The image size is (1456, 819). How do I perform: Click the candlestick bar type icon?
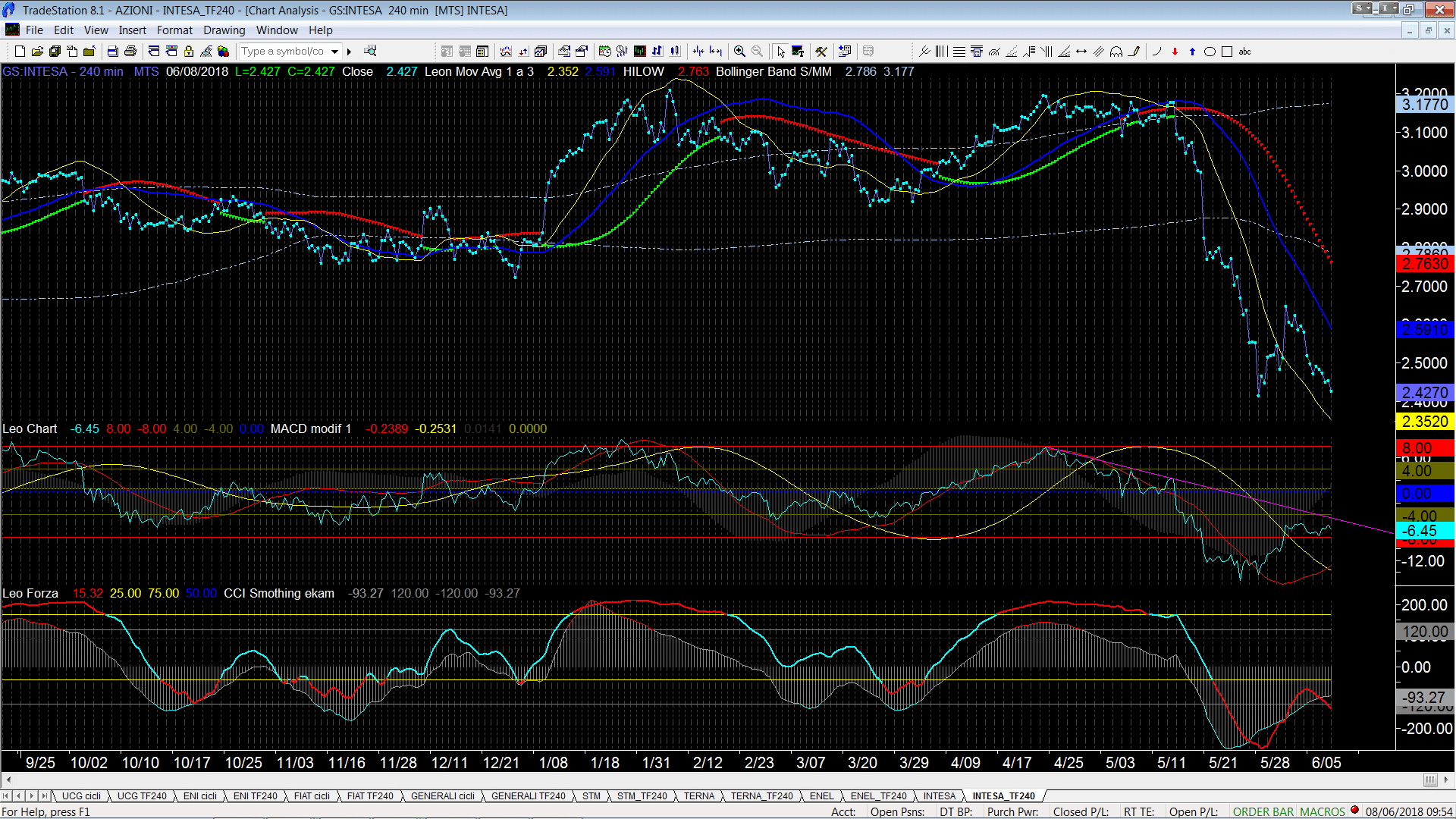[x=675, y=52]
